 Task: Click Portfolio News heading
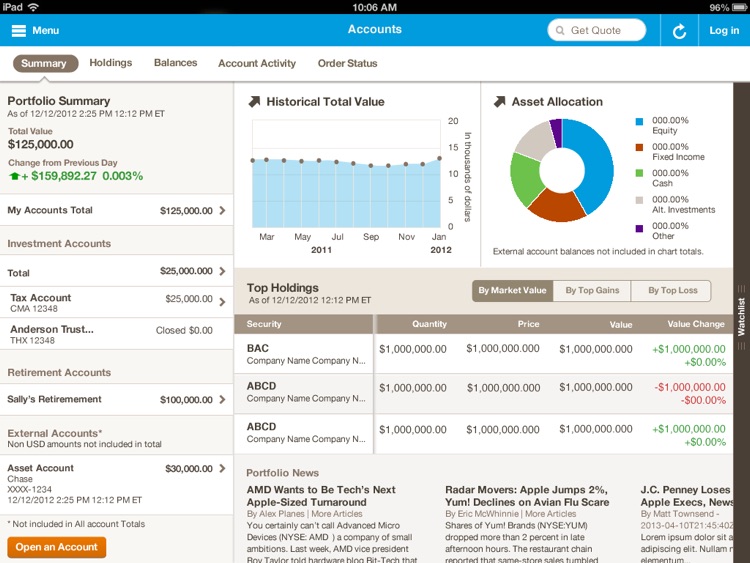[x=282, y=473]
